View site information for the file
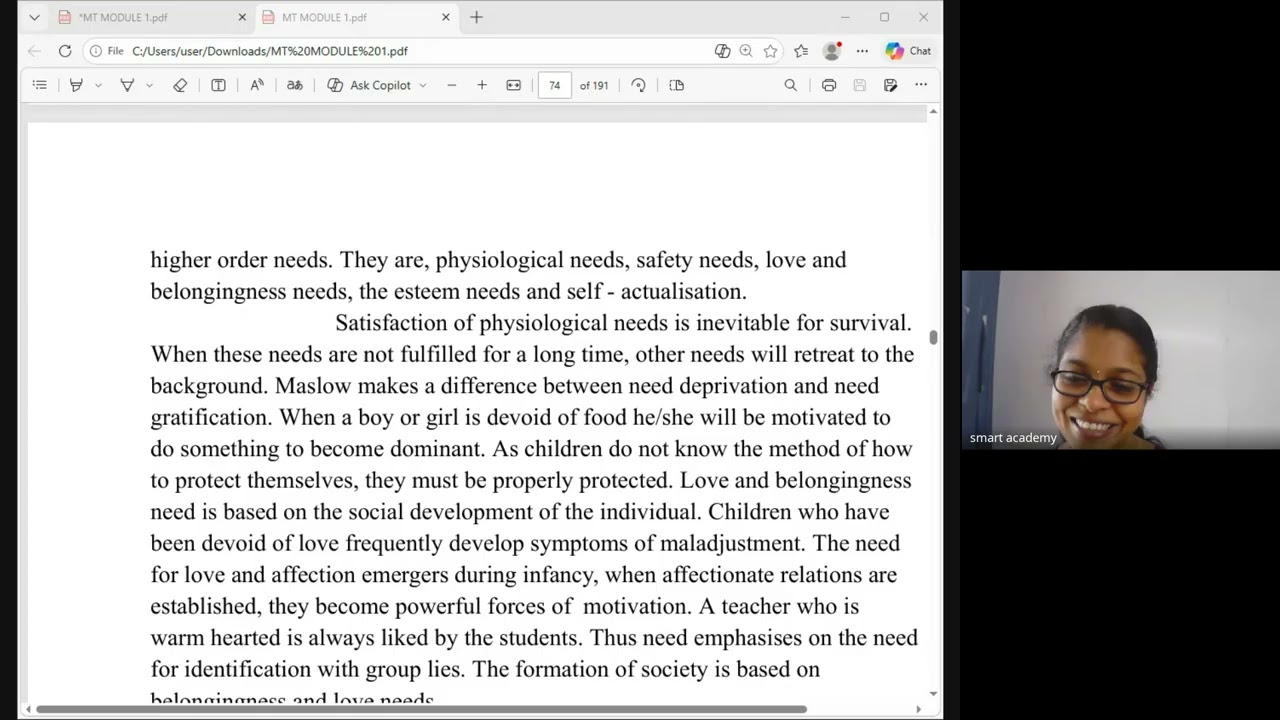This screenshot has height=720, width=1280. (x=105, y=51)
